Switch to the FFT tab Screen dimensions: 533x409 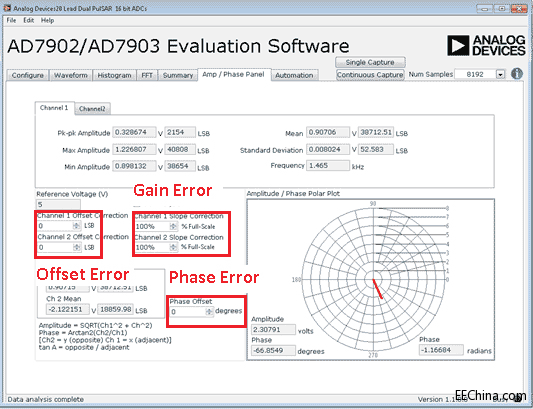pos(147,75)
